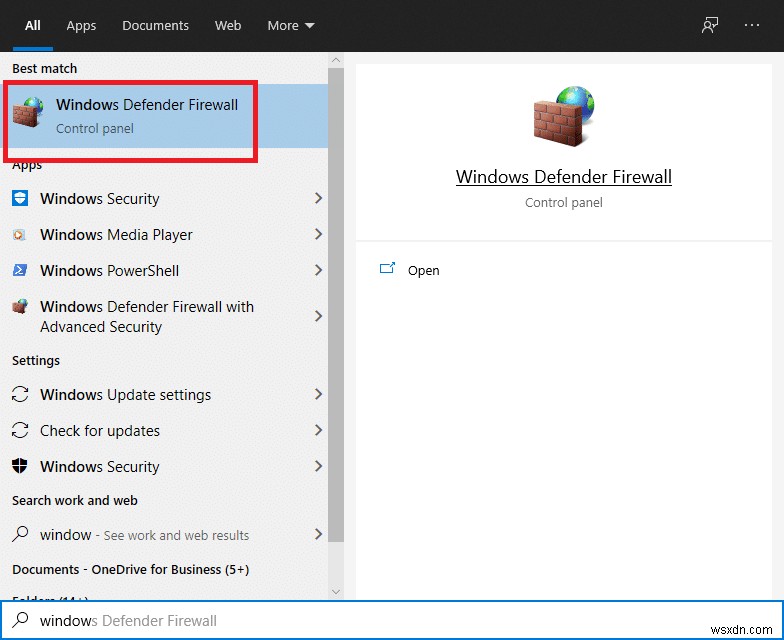This screenshot has width=784, height=640.
Task: Click Documents - OneDrive for Business (5+) header
Action: pos(130,570)
